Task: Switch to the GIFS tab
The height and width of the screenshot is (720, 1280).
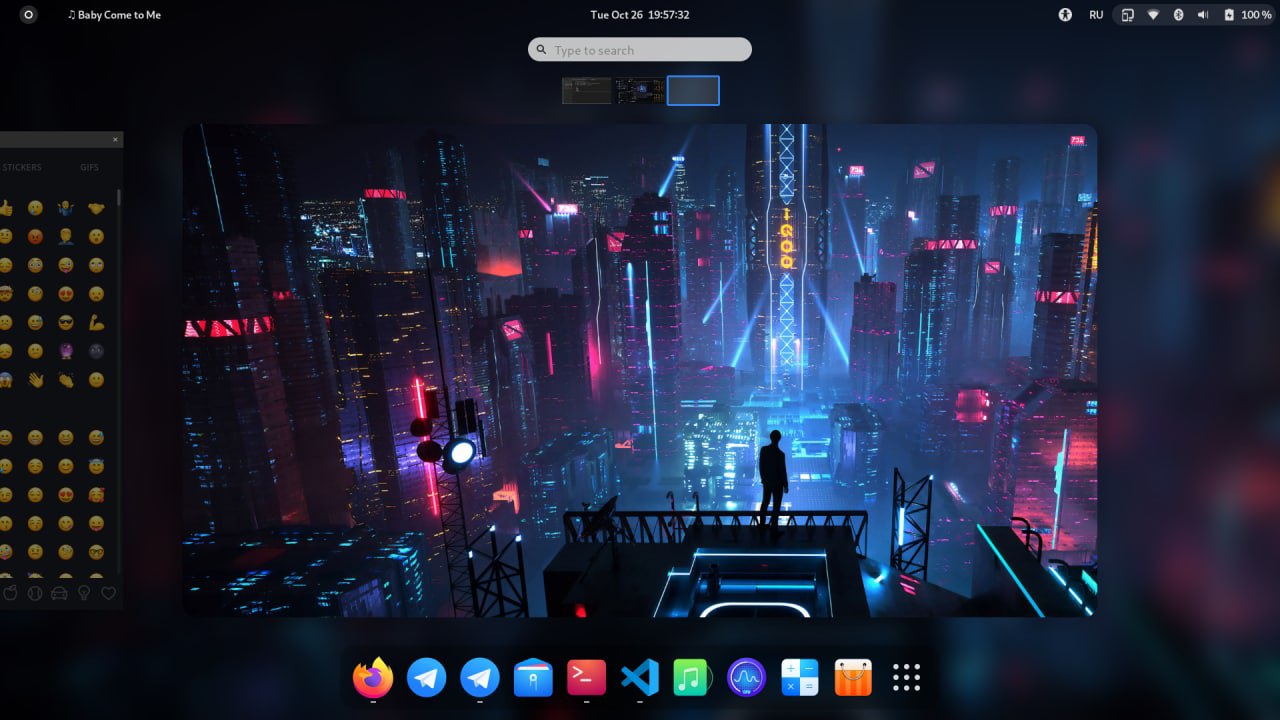Action: (x=90, y=167)
